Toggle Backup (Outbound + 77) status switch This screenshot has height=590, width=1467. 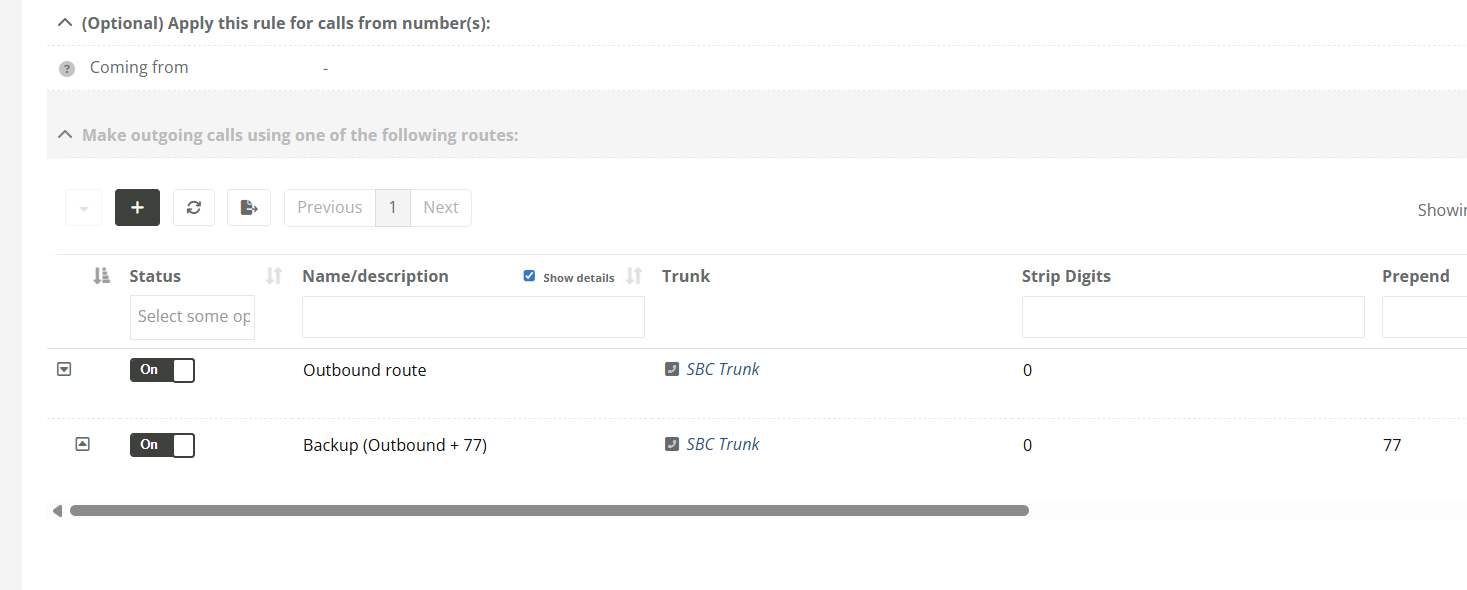162,445
